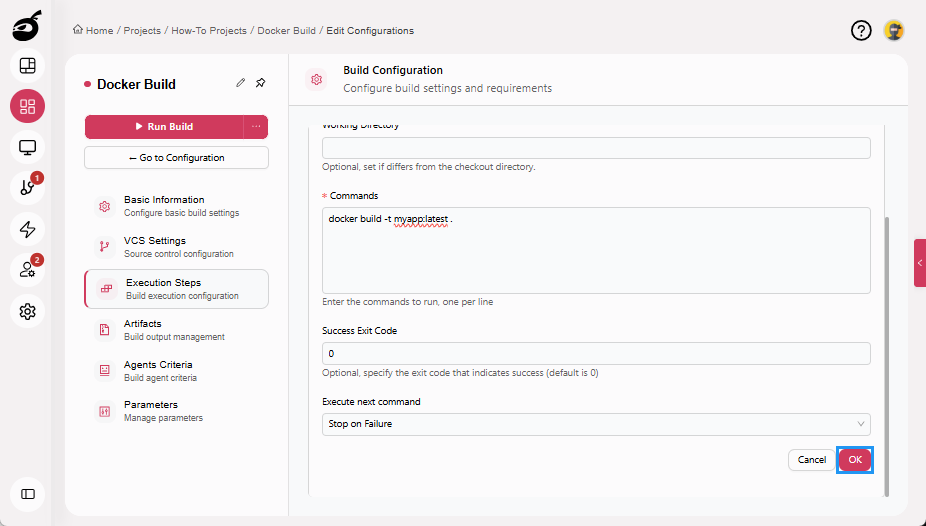Viewport: 926px width, 526px height.
Task: Click the app logo icon
Action: pos(27,26)
